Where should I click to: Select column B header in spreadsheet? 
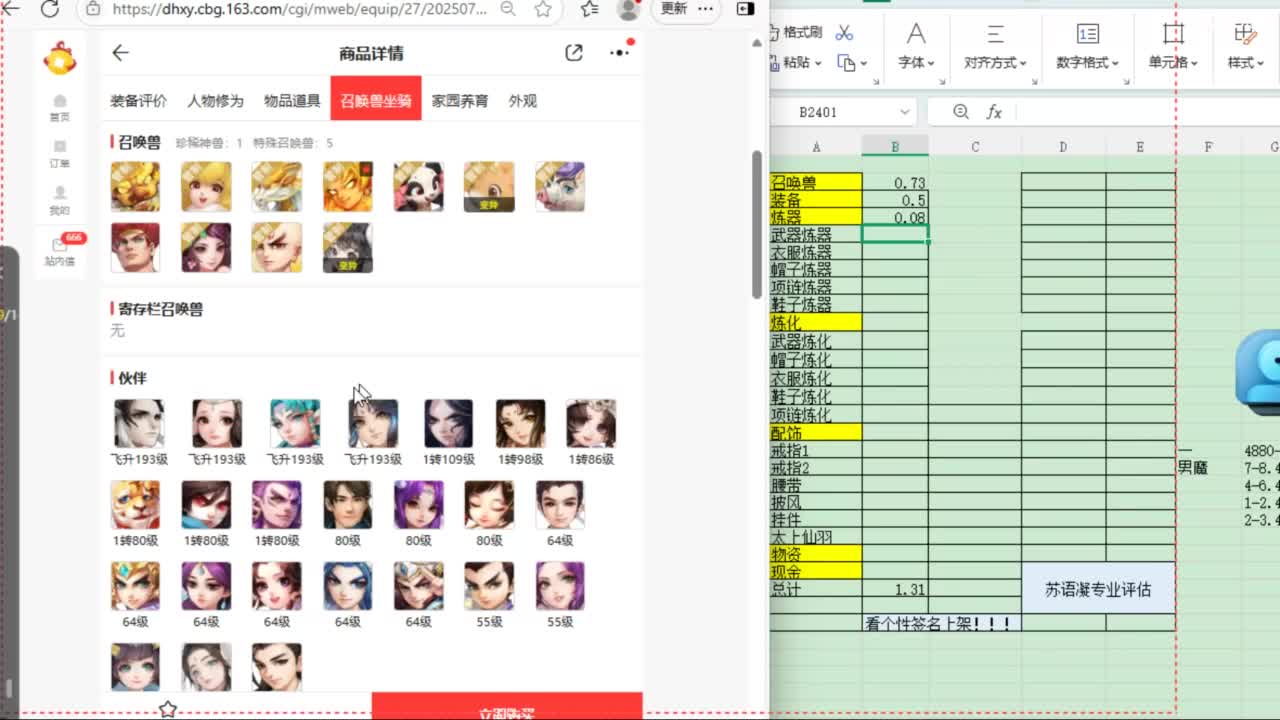[895, 147]
